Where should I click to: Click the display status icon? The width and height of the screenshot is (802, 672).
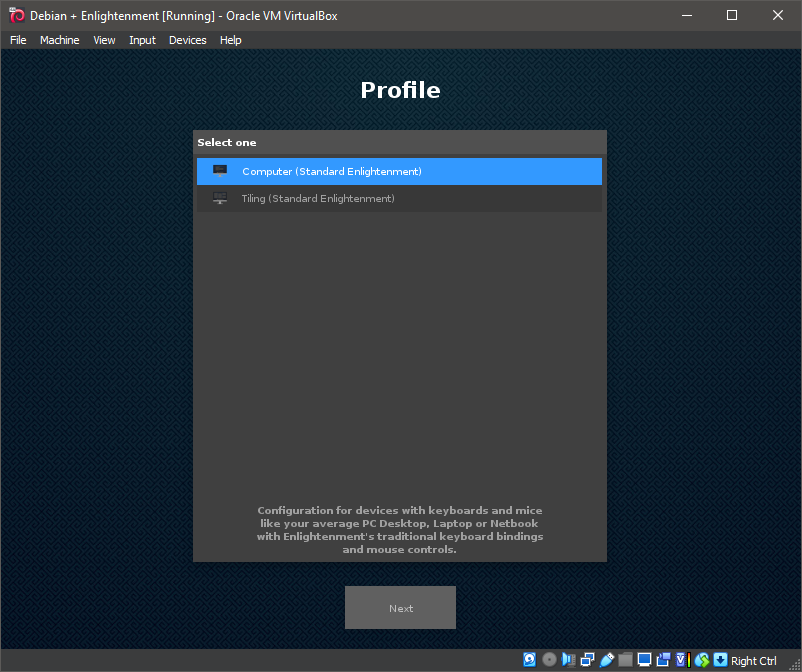(644, 660)
